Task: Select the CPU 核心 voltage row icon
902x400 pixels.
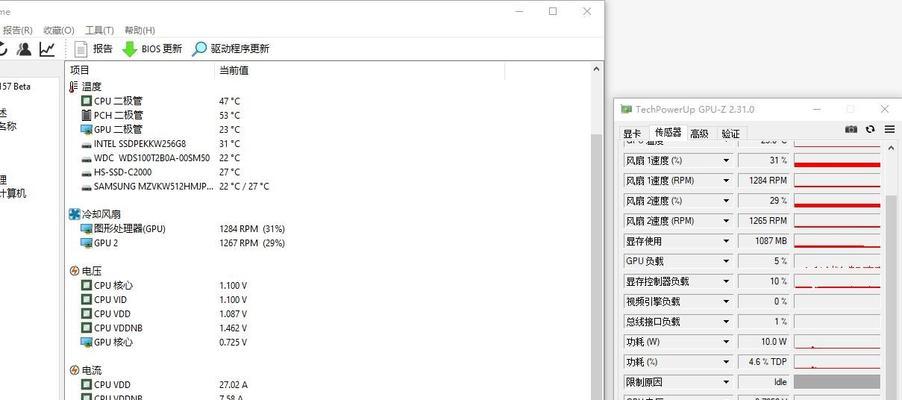Action: tap(86, 285)
